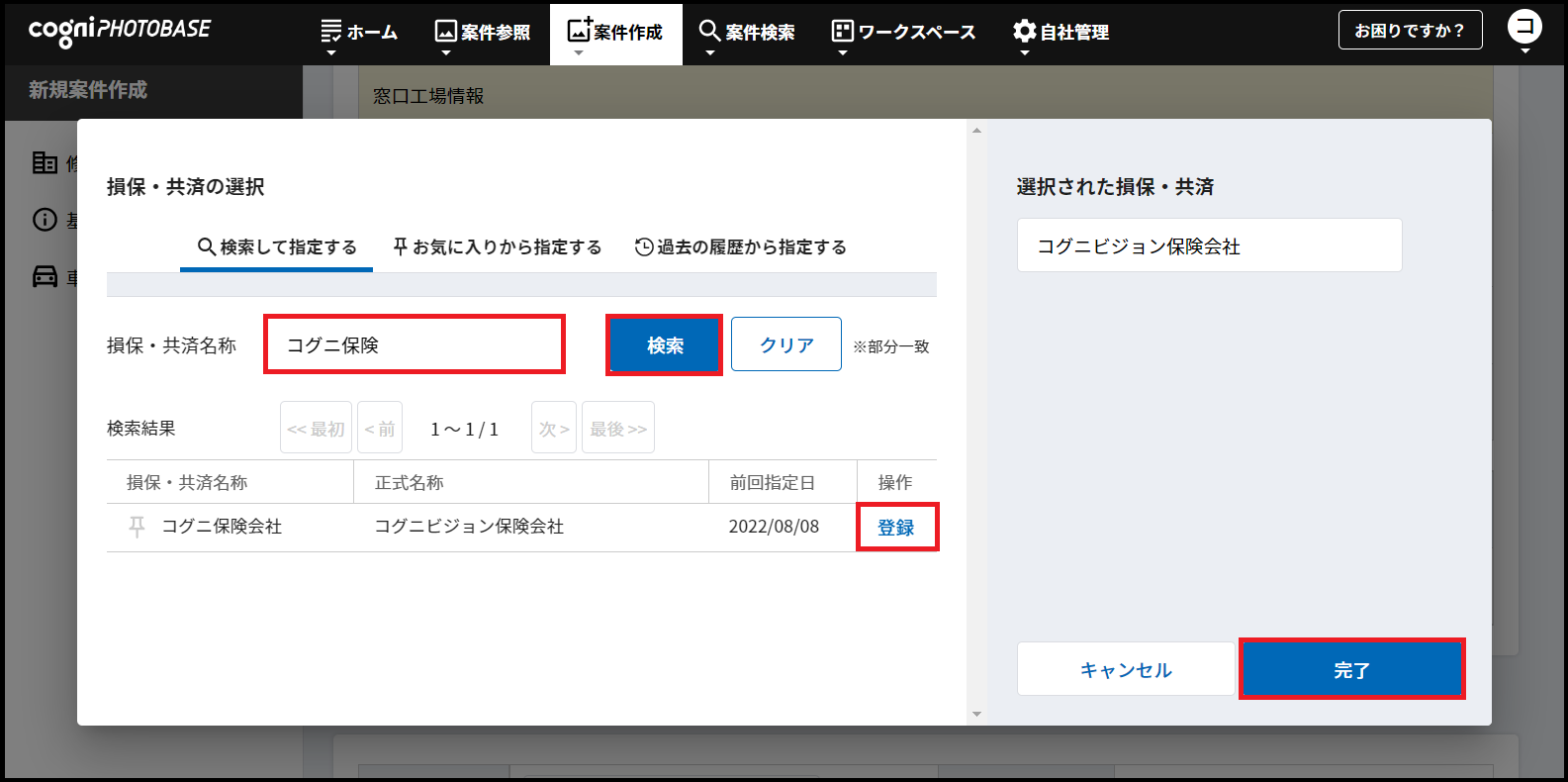Screen dimensions: 1568x782
Task: Click the 案件検索 magnifier icon
Action: [x=709, y=30]
